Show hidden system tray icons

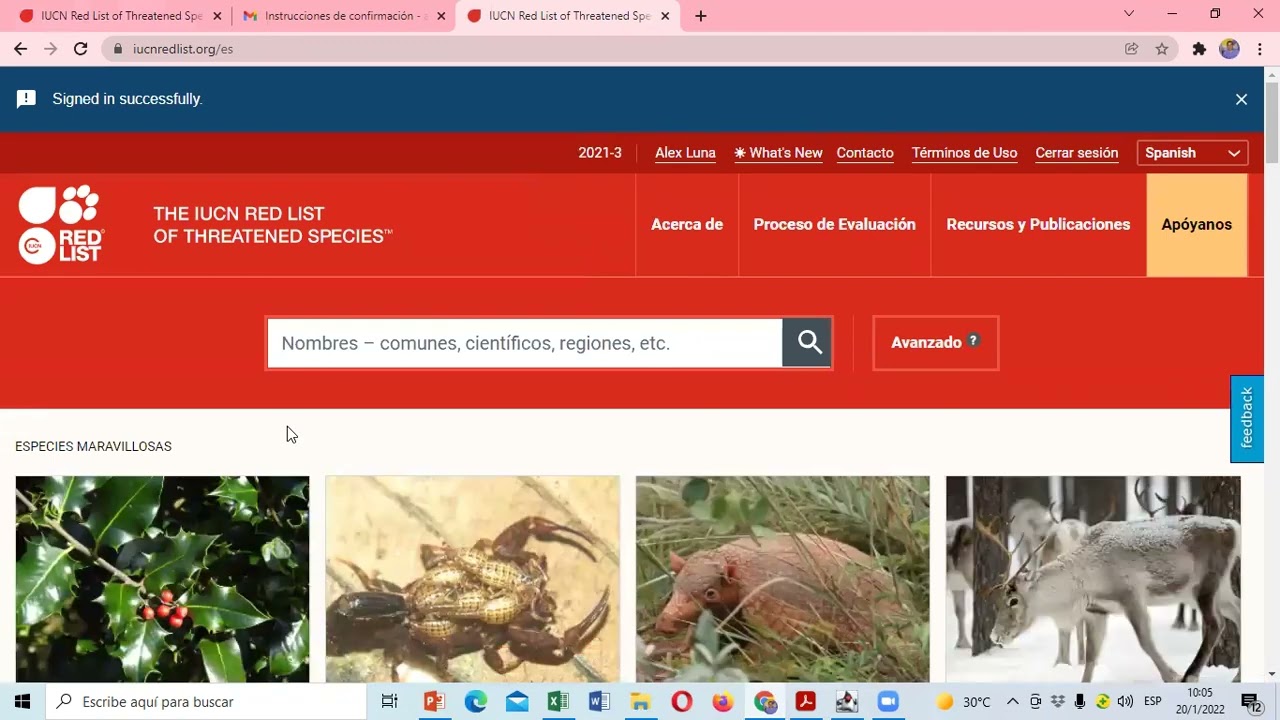(x=1012, y=702)
